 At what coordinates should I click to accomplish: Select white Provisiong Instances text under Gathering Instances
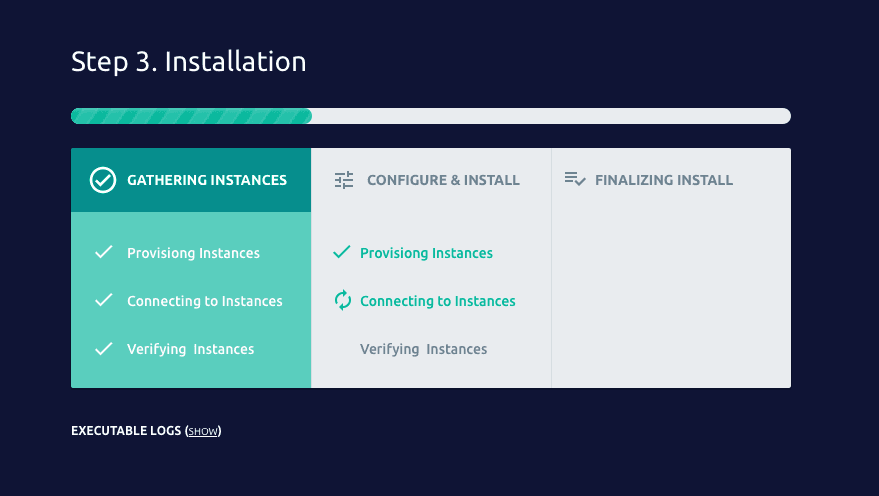[193, 254]
